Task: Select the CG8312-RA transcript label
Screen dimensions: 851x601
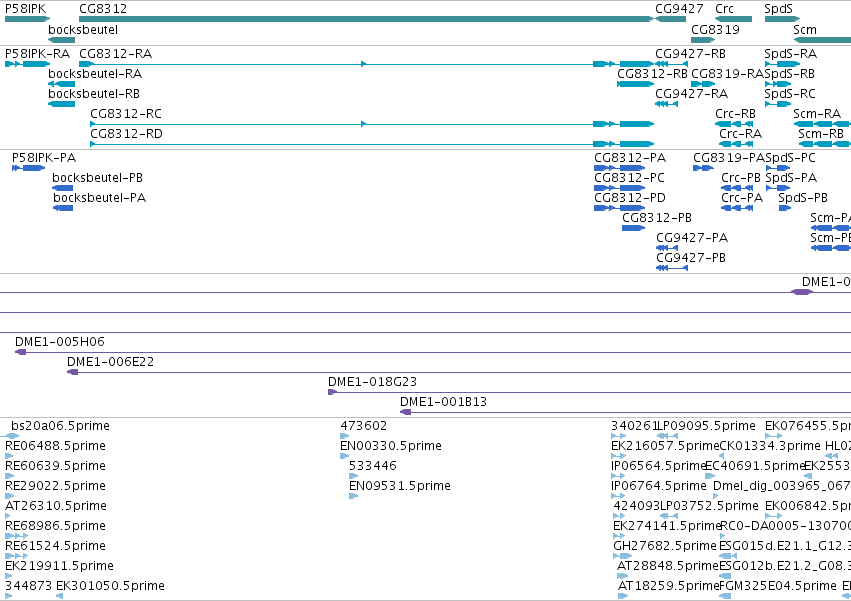Action: (116, 54)
